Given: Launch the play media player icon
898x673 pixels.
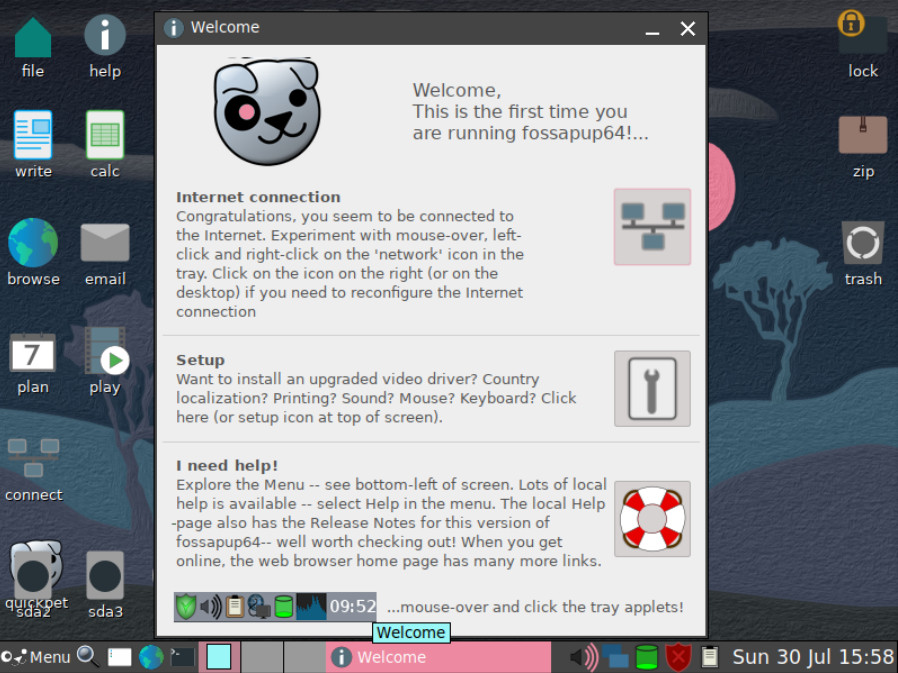Looking at the screenshot, I should (x=106, y=351).
